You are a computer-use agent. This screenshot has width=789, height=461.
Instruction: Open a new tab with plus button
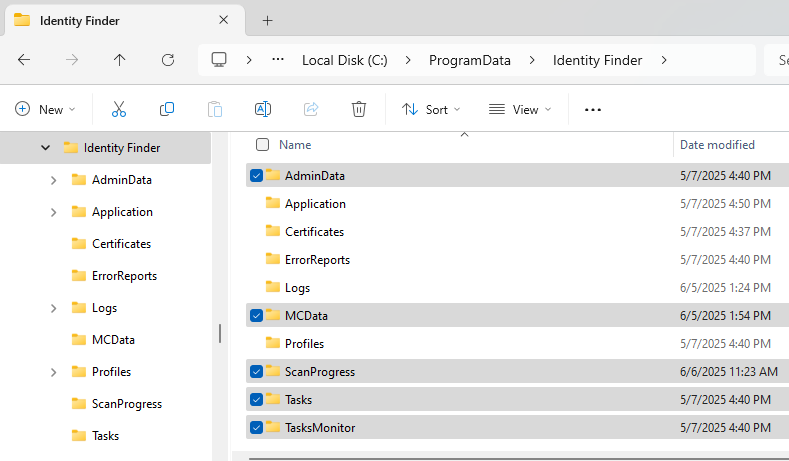267,20
